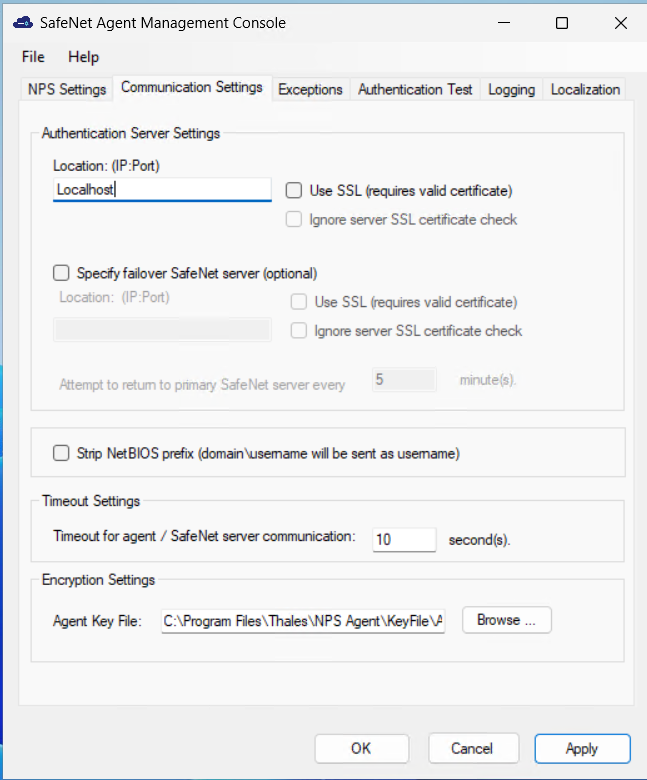647x780 pixels.
Task: Open the Help menu
Action: coord(84,57)
